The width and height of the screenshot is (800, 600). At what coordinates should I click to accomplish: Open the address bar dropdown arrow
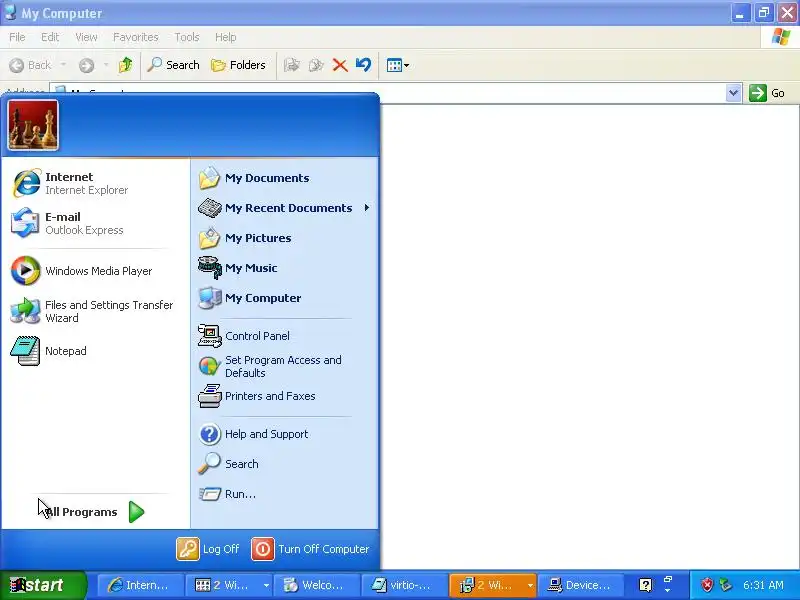pyautogui.click(x=734, y=93)
